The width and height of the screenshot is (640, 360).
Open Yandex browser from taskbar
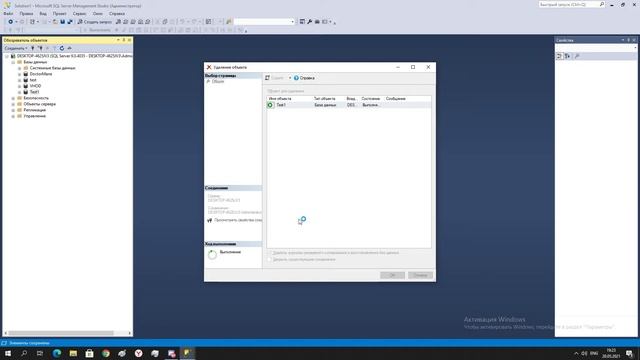(x=138, y=353)
